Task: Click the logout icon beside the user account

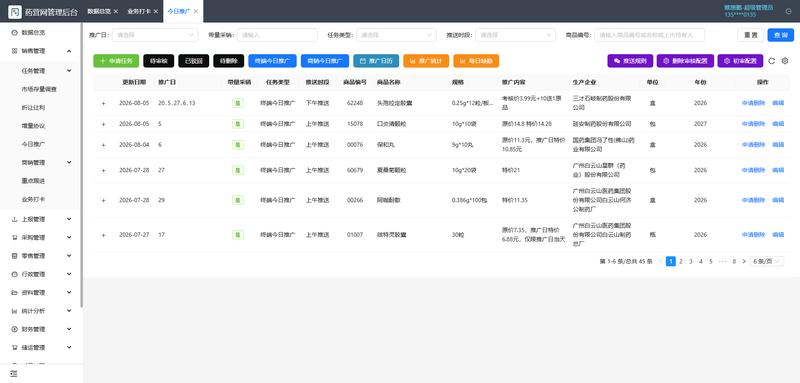Action: tap(789, 11)
